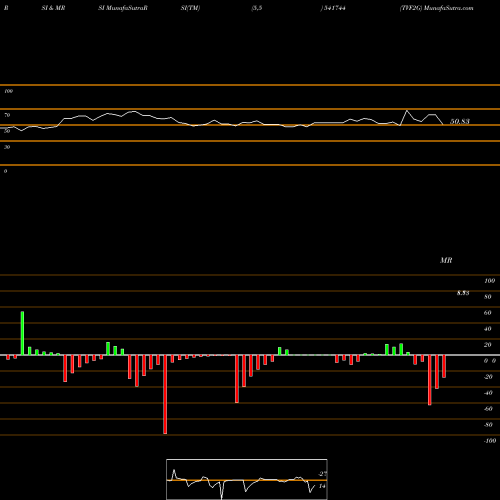Screen dimensions: 500x500
Task: Click the 'MR' panel title
Action: click(446, 260)
